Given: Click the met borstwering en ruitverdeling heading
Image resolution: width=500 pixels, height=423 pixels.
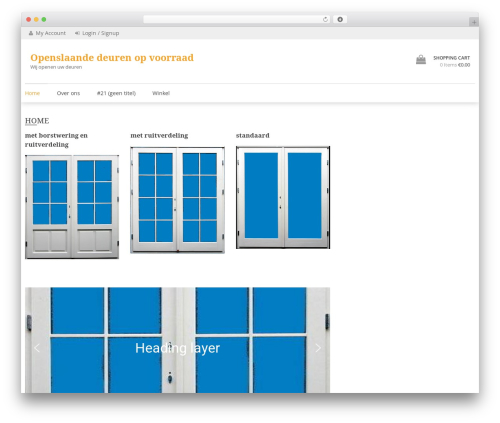Looking at the screenshot, I should coord(56,140).
